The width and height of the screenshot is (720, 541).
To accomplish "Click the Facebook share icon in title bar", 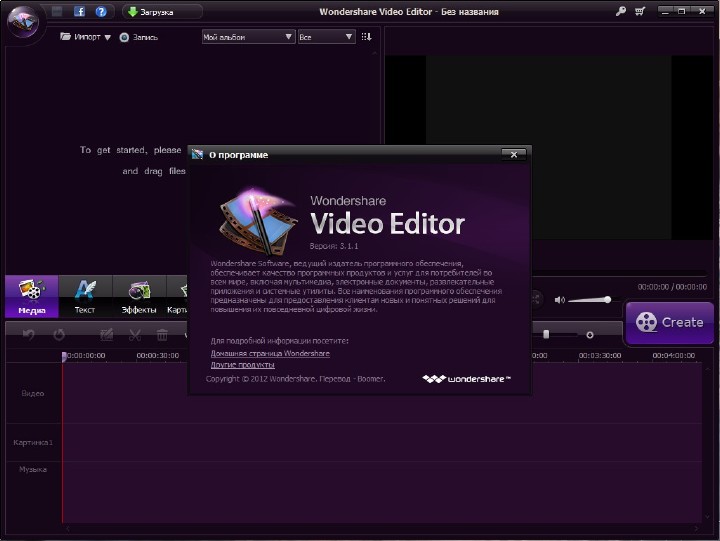I will coord(80,12).
